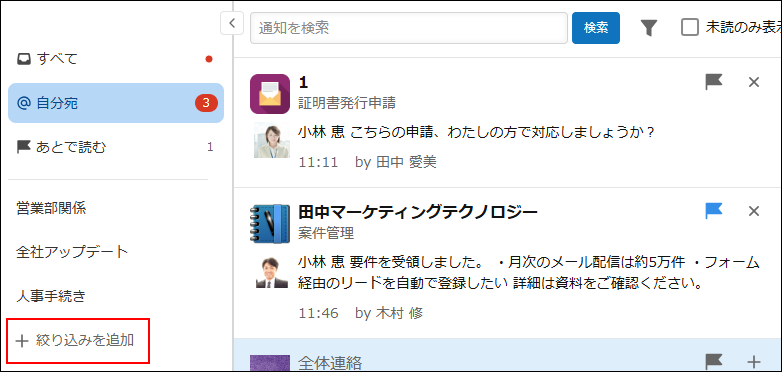Viewport: 782px width, 372px height.
Task: Click 絞り込みを追加 to add filter
Action: [78, 341]
